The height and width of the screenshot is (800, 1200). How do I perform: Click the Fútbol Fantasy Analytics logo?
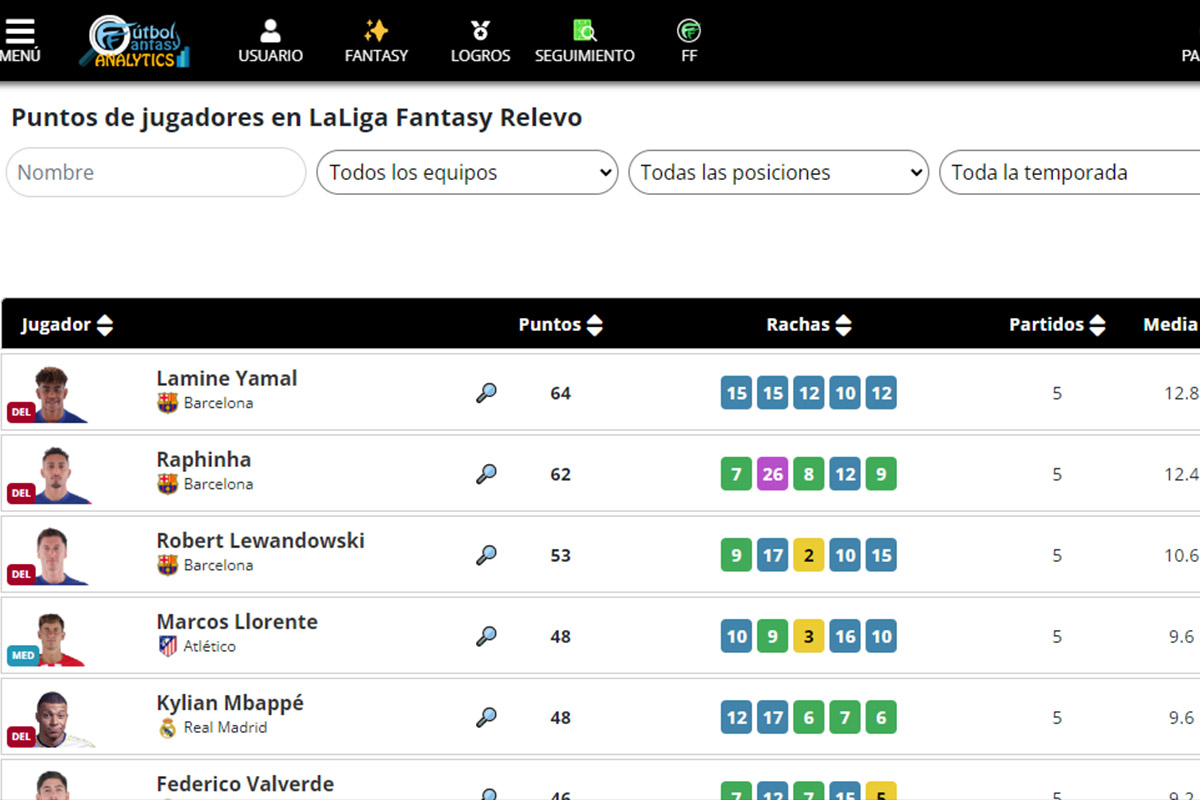click(135, 41)
